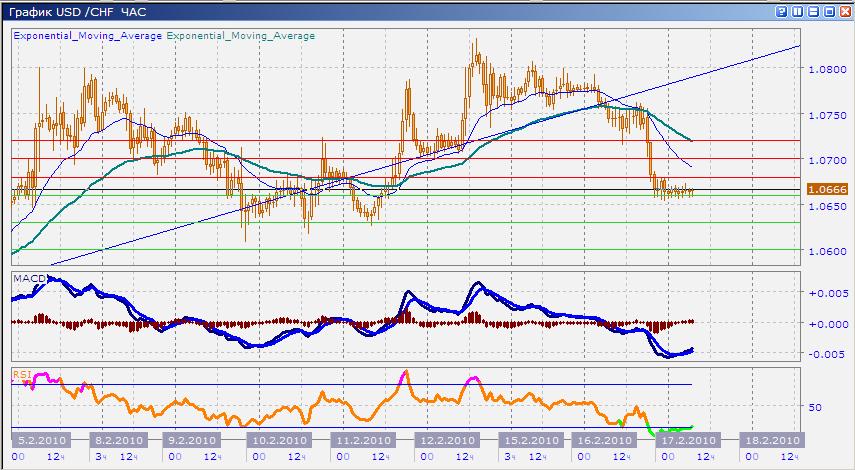Image resolution: width=855 pixels, height=470 pixels.
Task: Click the 16.2.2010 date label
Action: coord(604,440)
